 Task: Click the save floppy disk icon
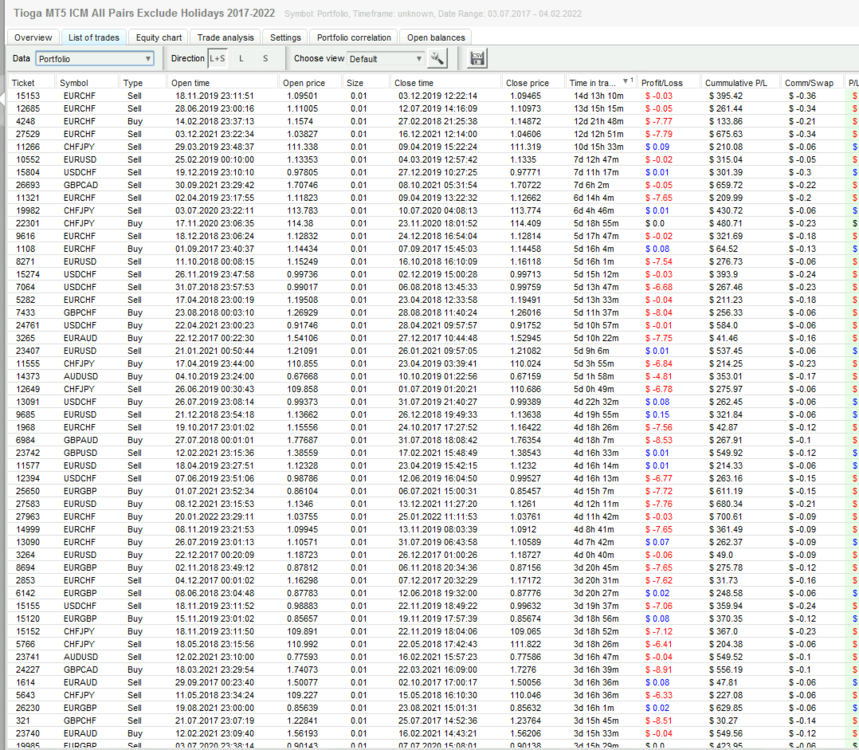click(x=477, y=59)
